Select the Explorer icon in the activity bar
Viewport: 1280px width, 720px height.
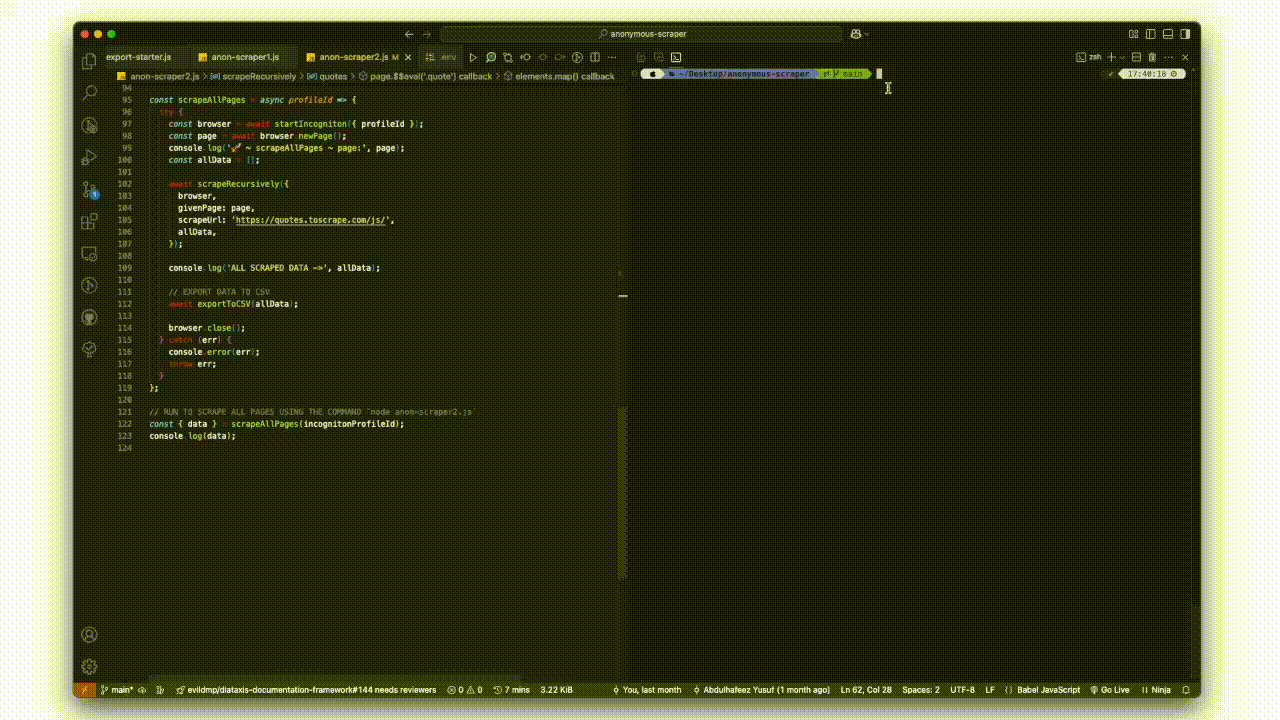(89, 60)
